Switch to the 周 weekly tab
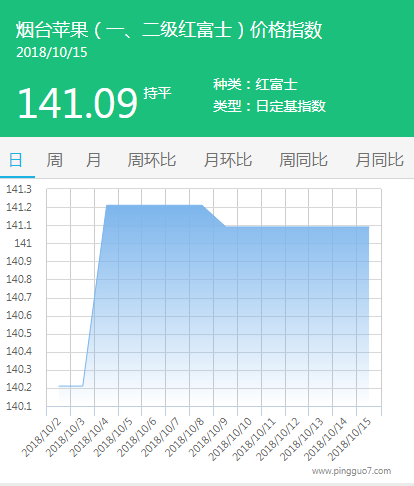This screenshot has width=414, height=486. pos(54,160)
